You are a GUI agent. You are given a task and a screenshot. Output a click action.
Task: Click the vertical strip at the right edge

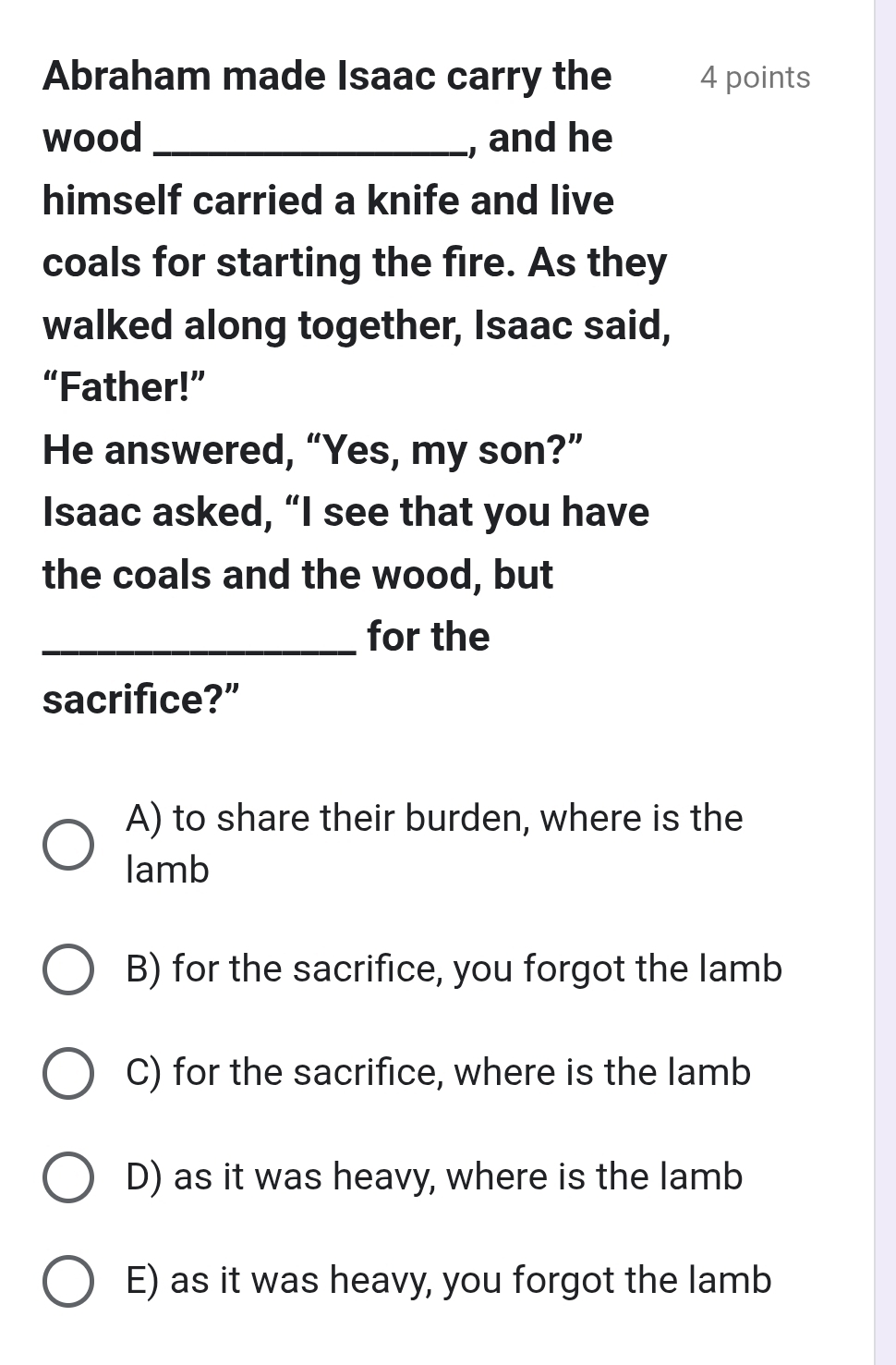[884, 682]
